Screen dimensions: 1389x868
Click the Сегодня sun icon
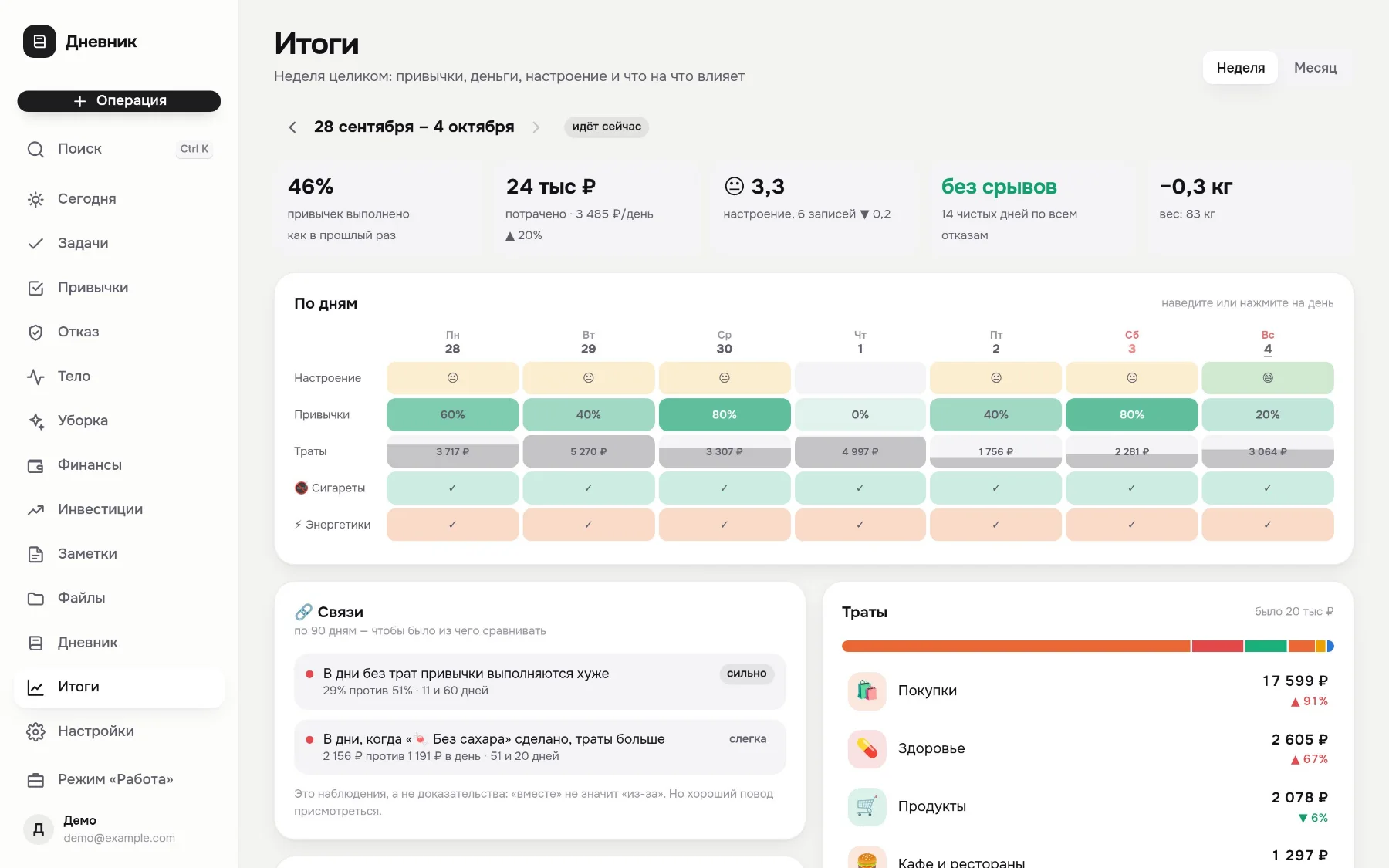35,199
